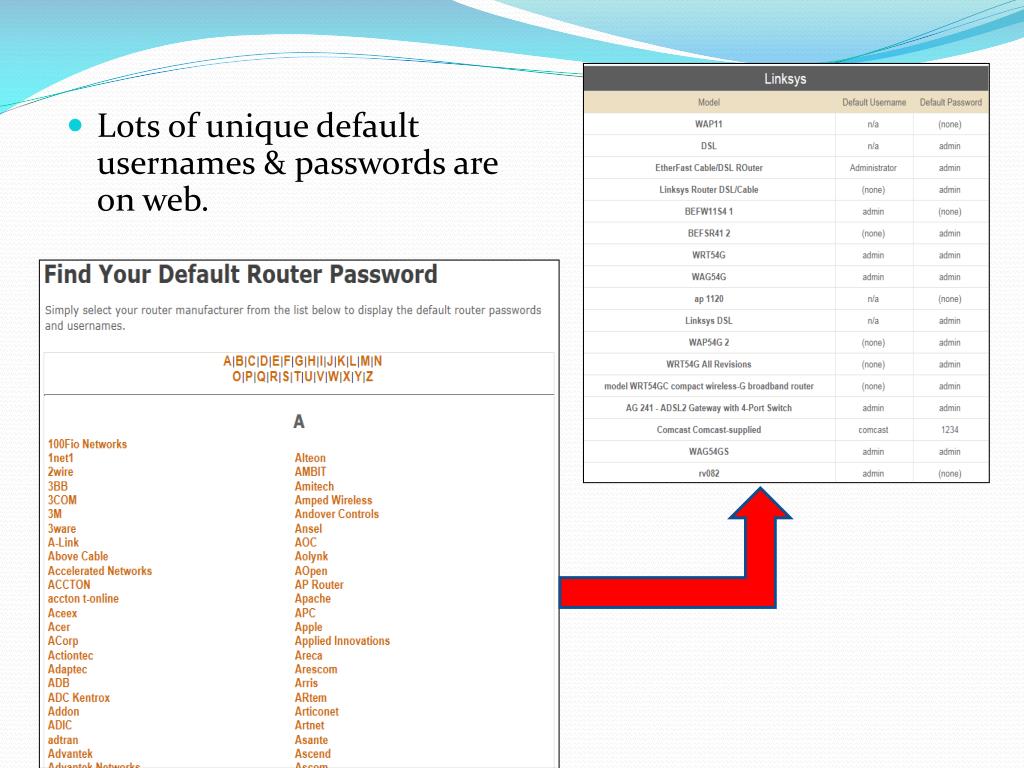Screen dimensions: 1024x768
Task: Click the Default Username column header
Action: 874,103
